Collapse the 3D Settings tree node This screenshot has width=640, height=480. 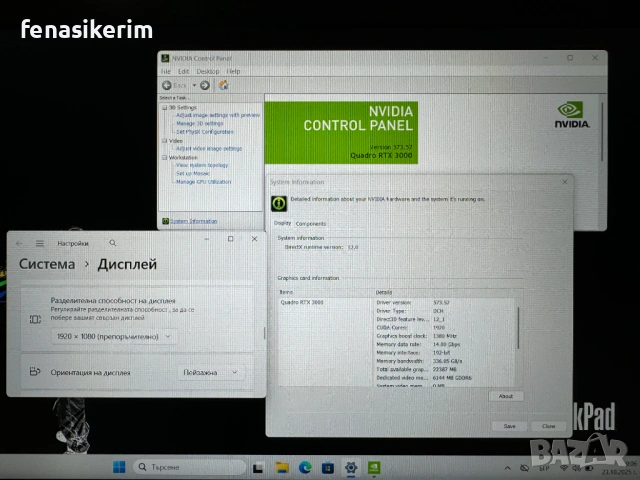pos(164,107)
